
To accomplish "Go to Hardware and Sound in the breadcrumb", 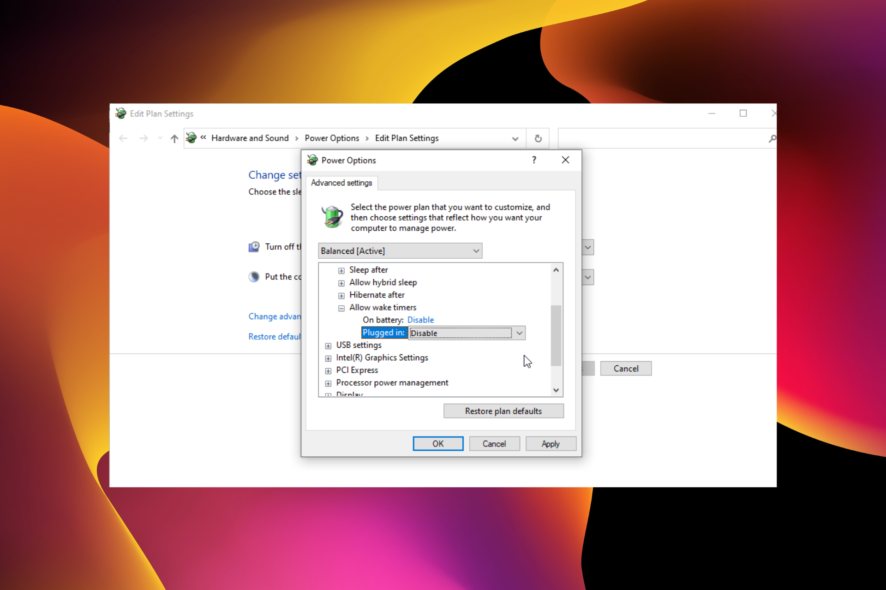I will [x=250, y=138].
